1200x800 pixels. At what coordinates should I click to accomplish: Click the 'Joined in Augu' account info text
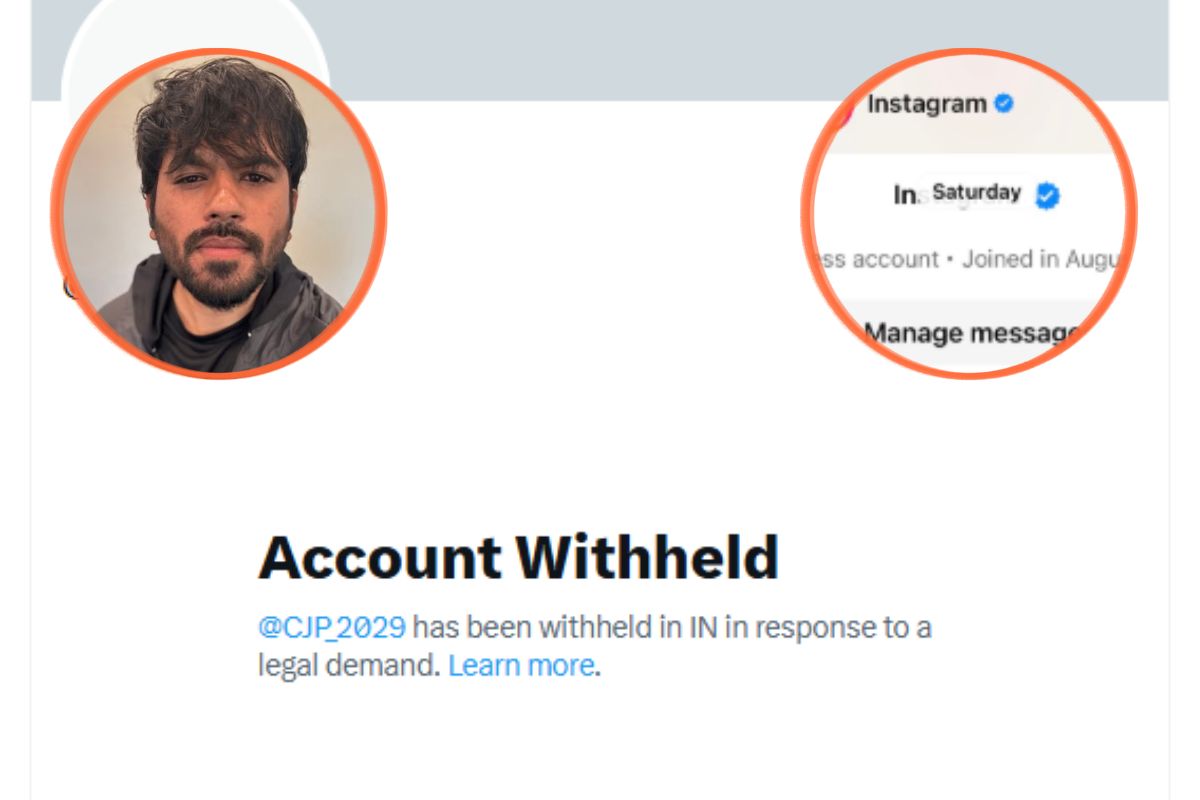click(1040, 260)
